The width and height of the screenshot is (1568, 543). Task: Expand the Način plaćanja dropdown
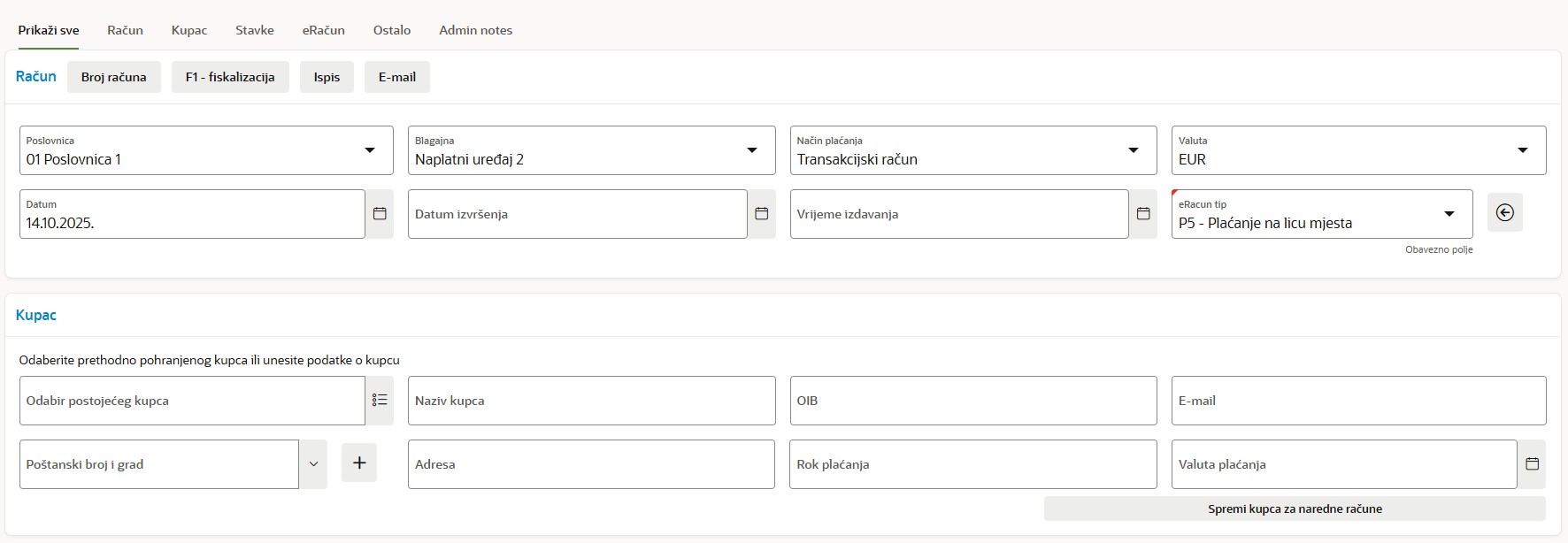click(x=1133, y=150)
